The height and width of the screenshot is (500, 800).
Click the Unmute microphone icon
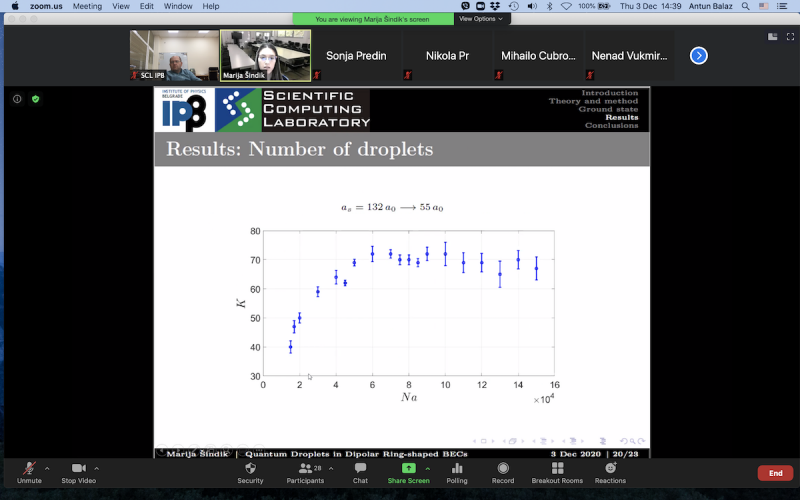point(29,468)
